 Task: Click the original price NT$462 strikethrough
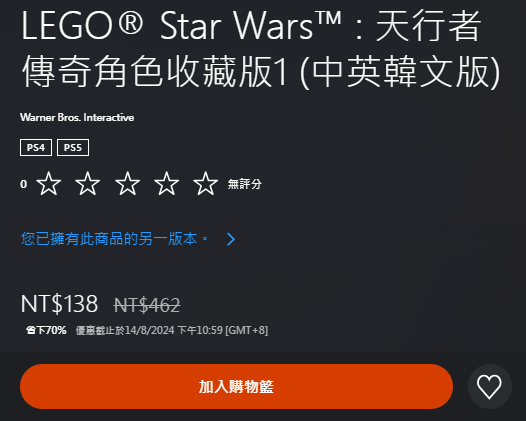(147, 305)
